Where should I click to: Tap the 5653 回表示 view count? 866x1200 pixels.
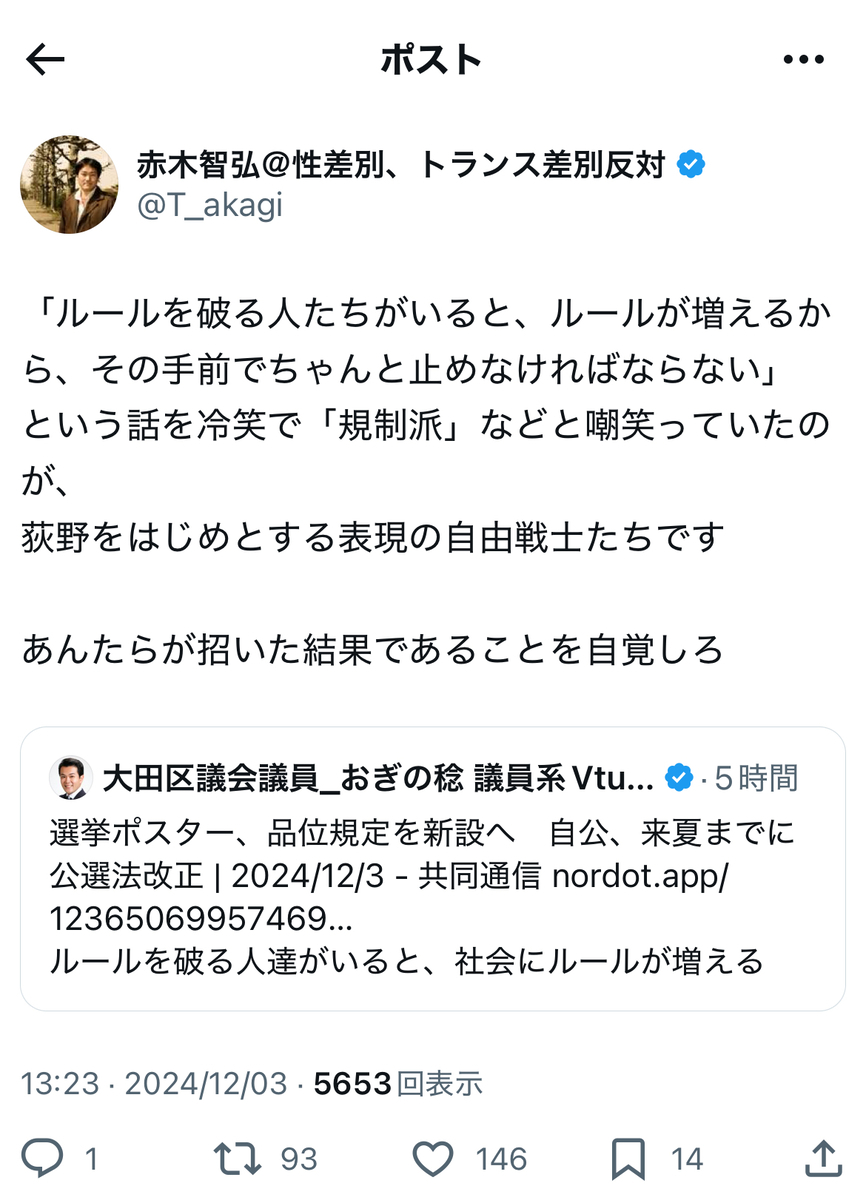[398, 1082]
